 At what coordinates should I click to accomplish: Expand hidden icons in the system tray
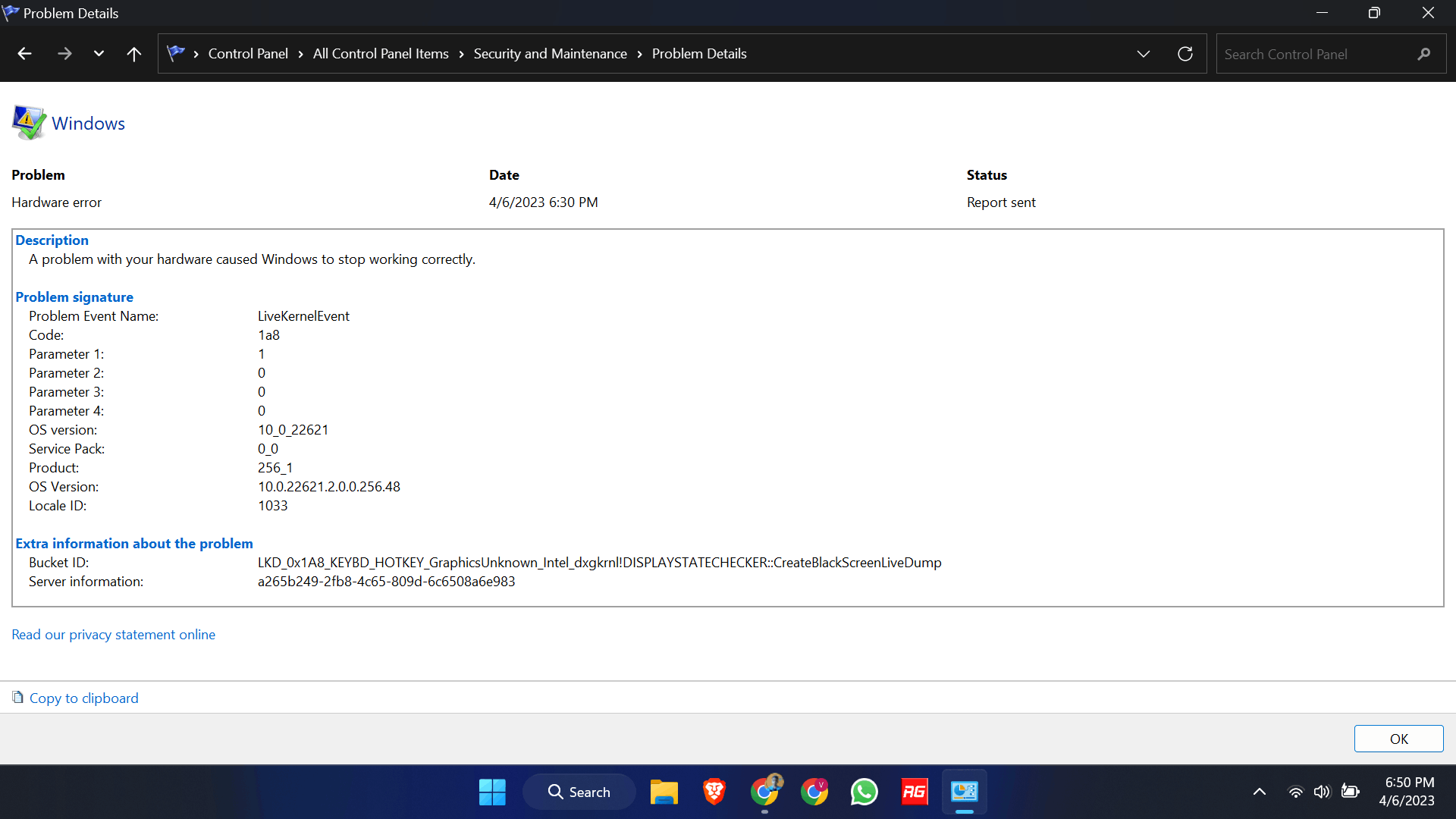coord(1259,791)
